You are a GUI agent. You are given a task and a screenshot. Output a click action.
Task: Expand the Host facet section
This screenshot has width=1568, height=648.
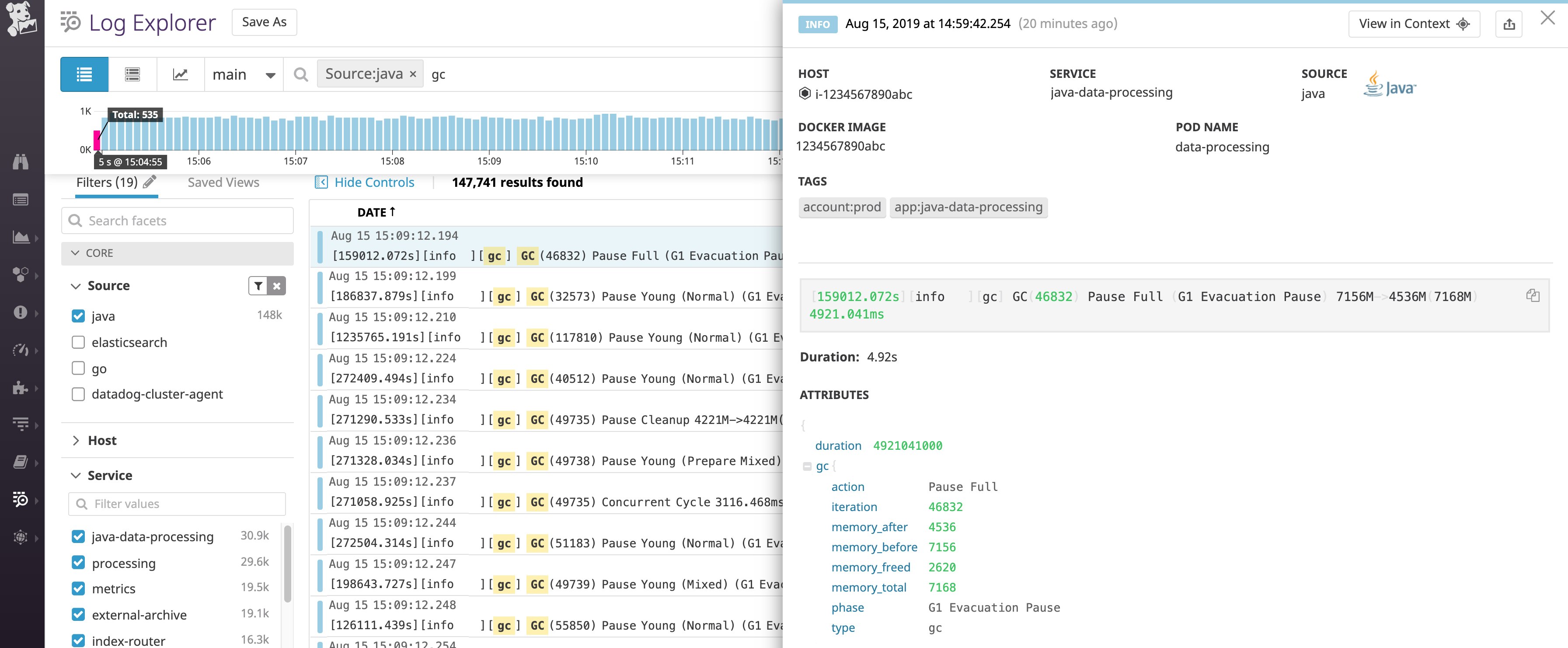(76, 440)
